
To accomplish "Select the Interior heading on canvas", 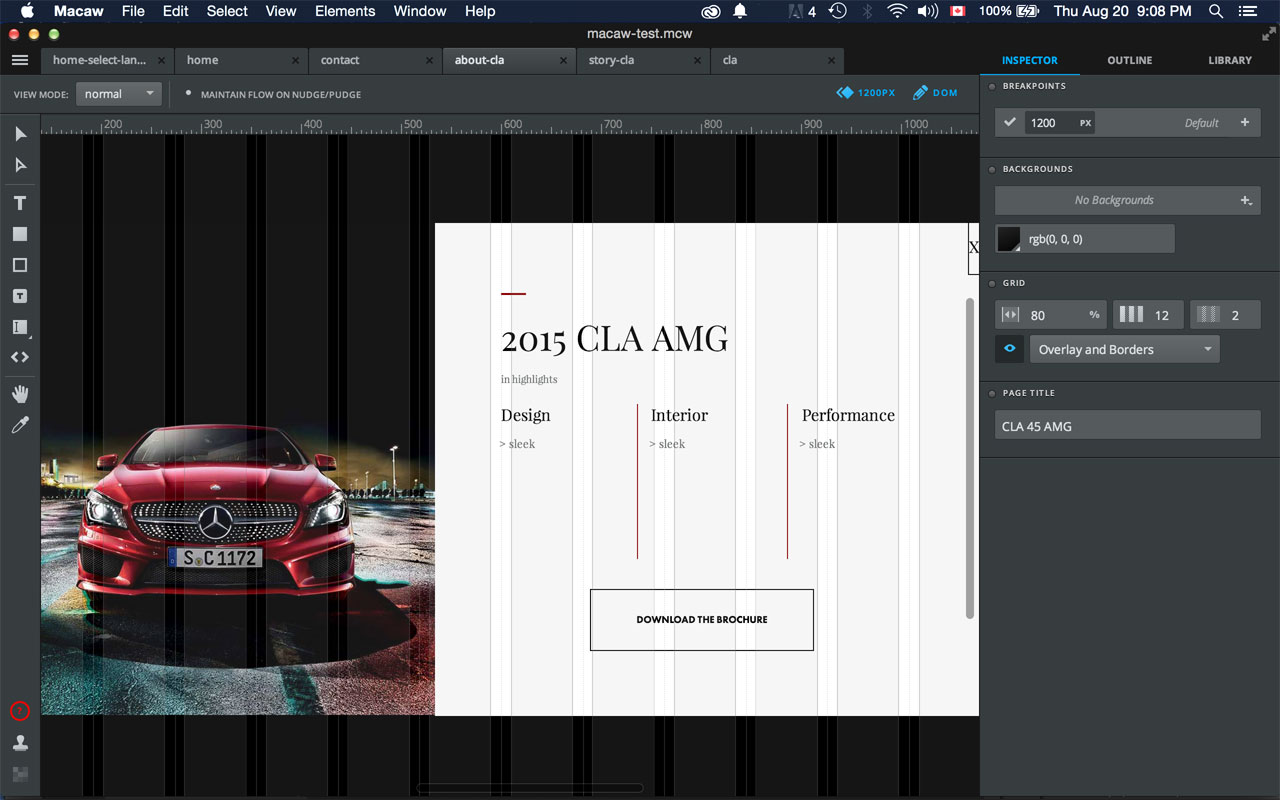I will tap(679, 415).
